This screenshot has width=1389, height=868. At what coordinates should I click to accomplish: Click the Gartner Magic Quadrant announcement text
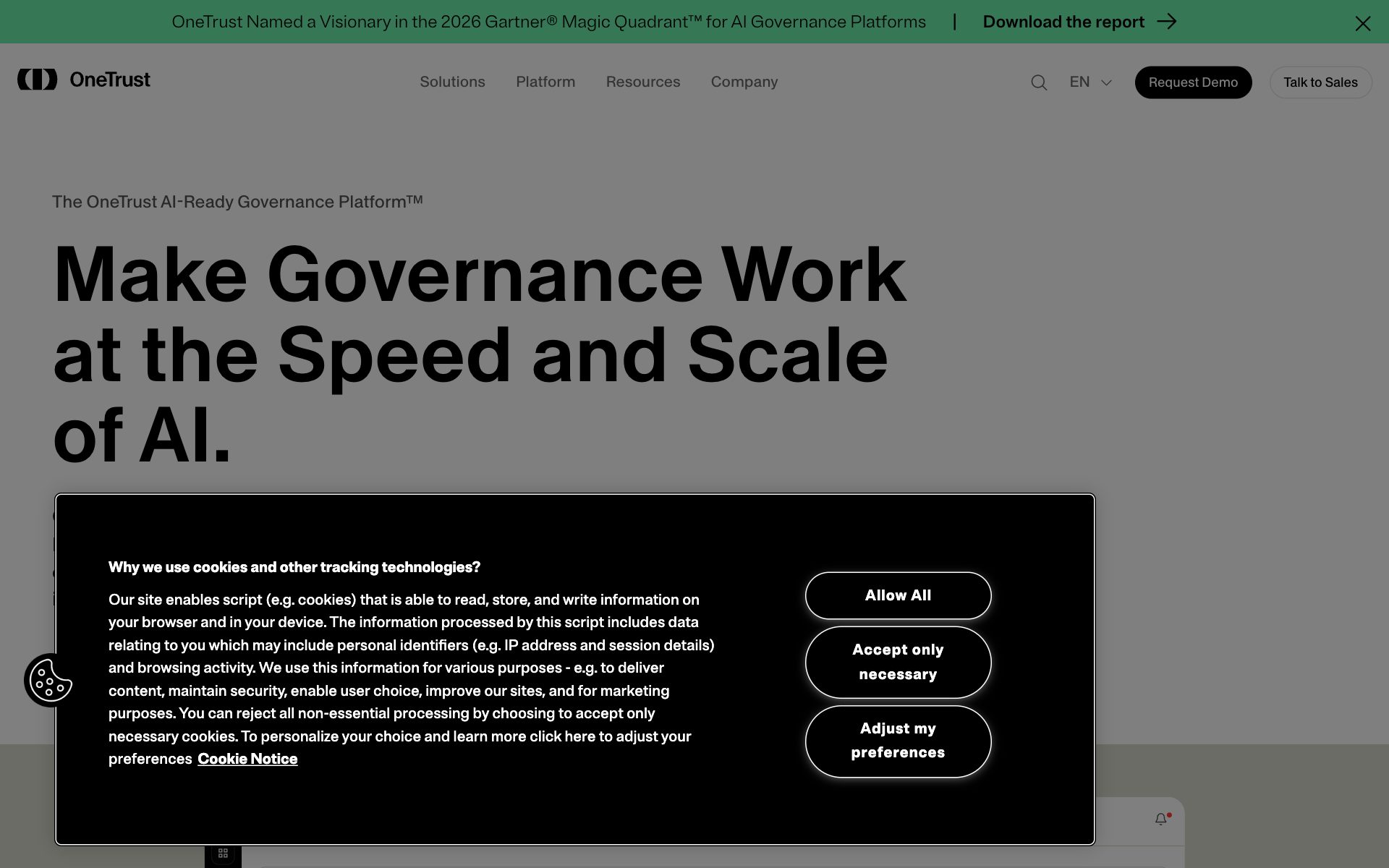click(548, 22)
